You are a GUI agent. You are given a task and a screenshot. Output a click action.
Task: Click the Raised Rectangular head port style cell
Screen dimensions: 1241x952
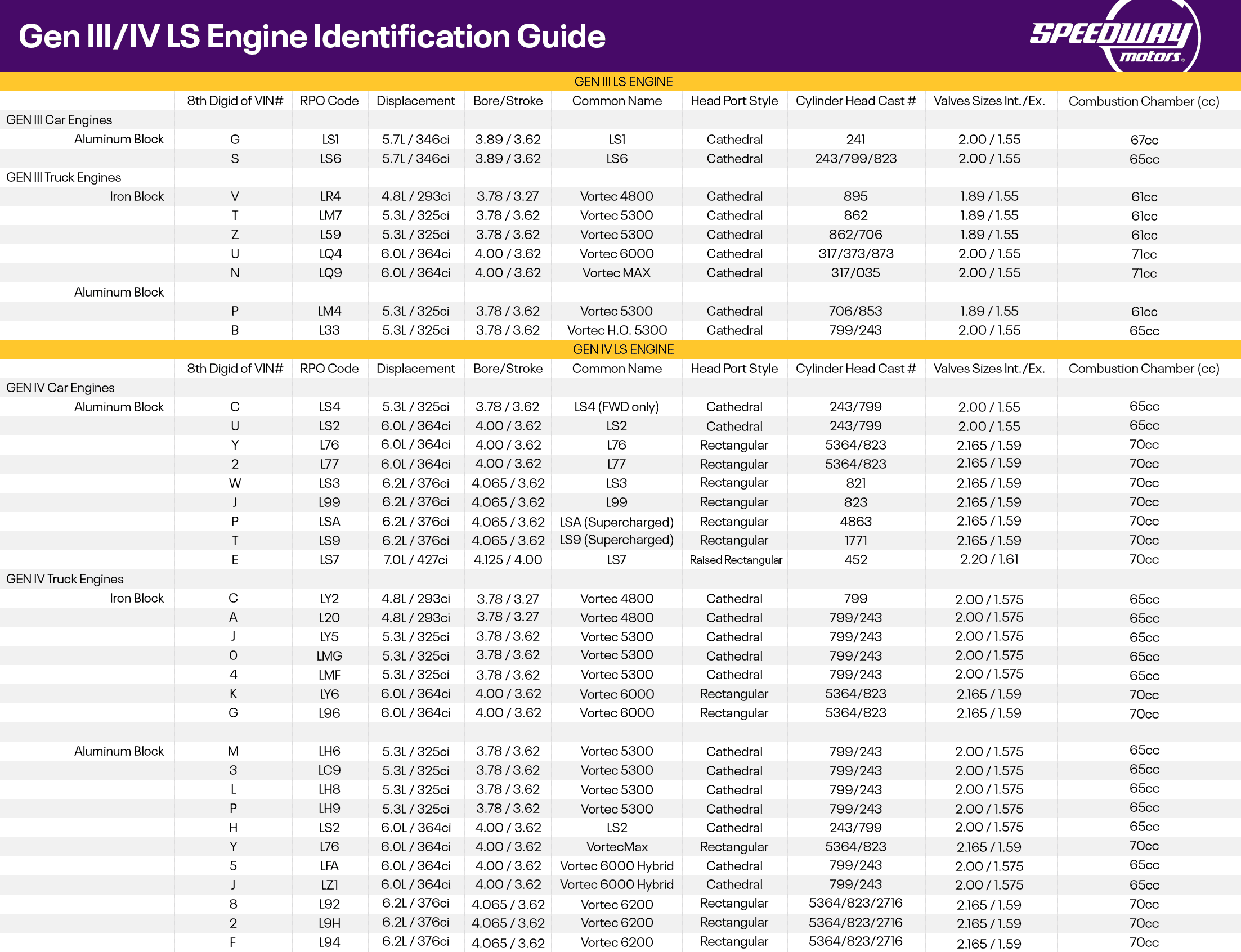734,560
